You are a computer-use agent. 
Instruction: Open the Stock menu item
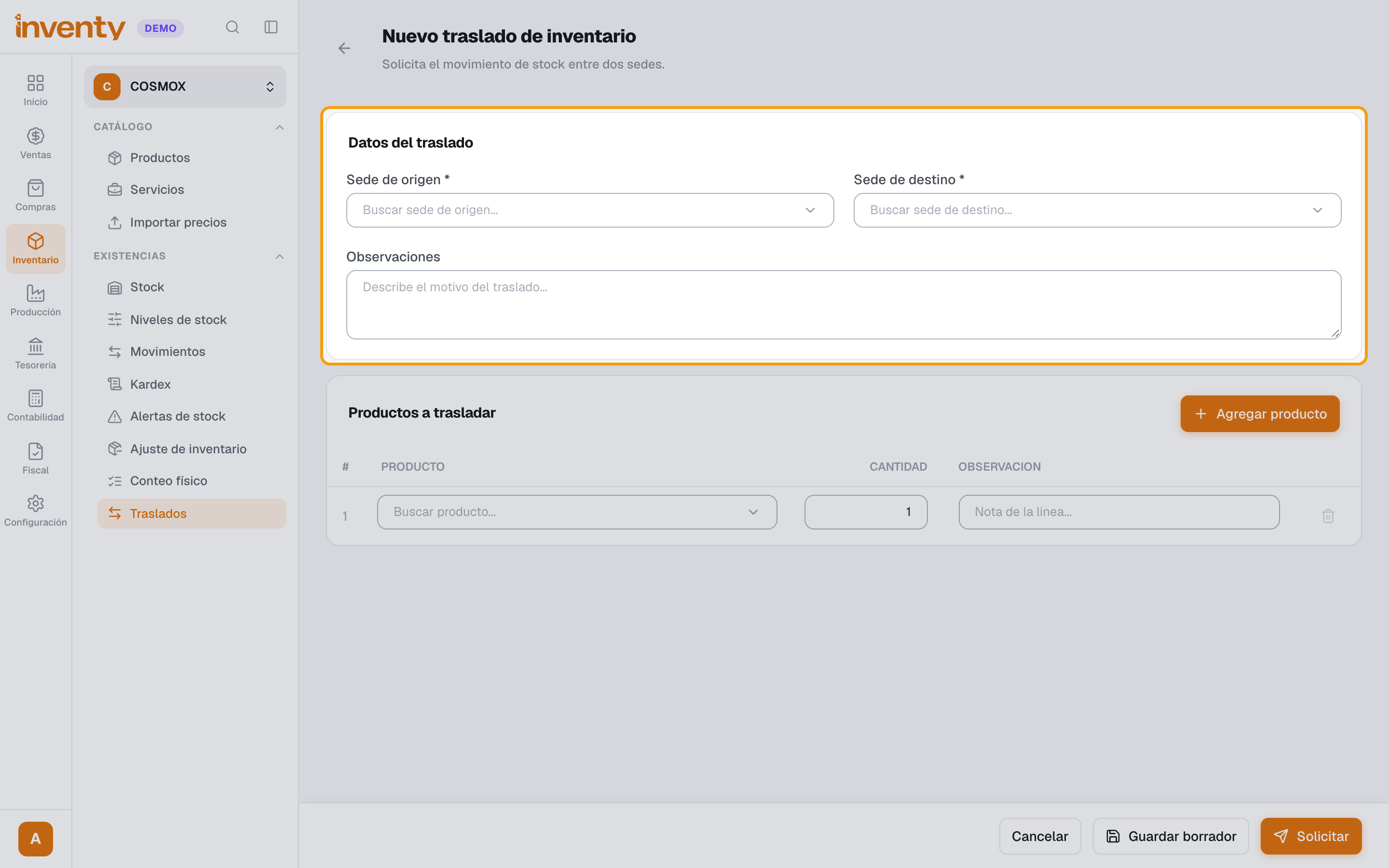point(191,287)
